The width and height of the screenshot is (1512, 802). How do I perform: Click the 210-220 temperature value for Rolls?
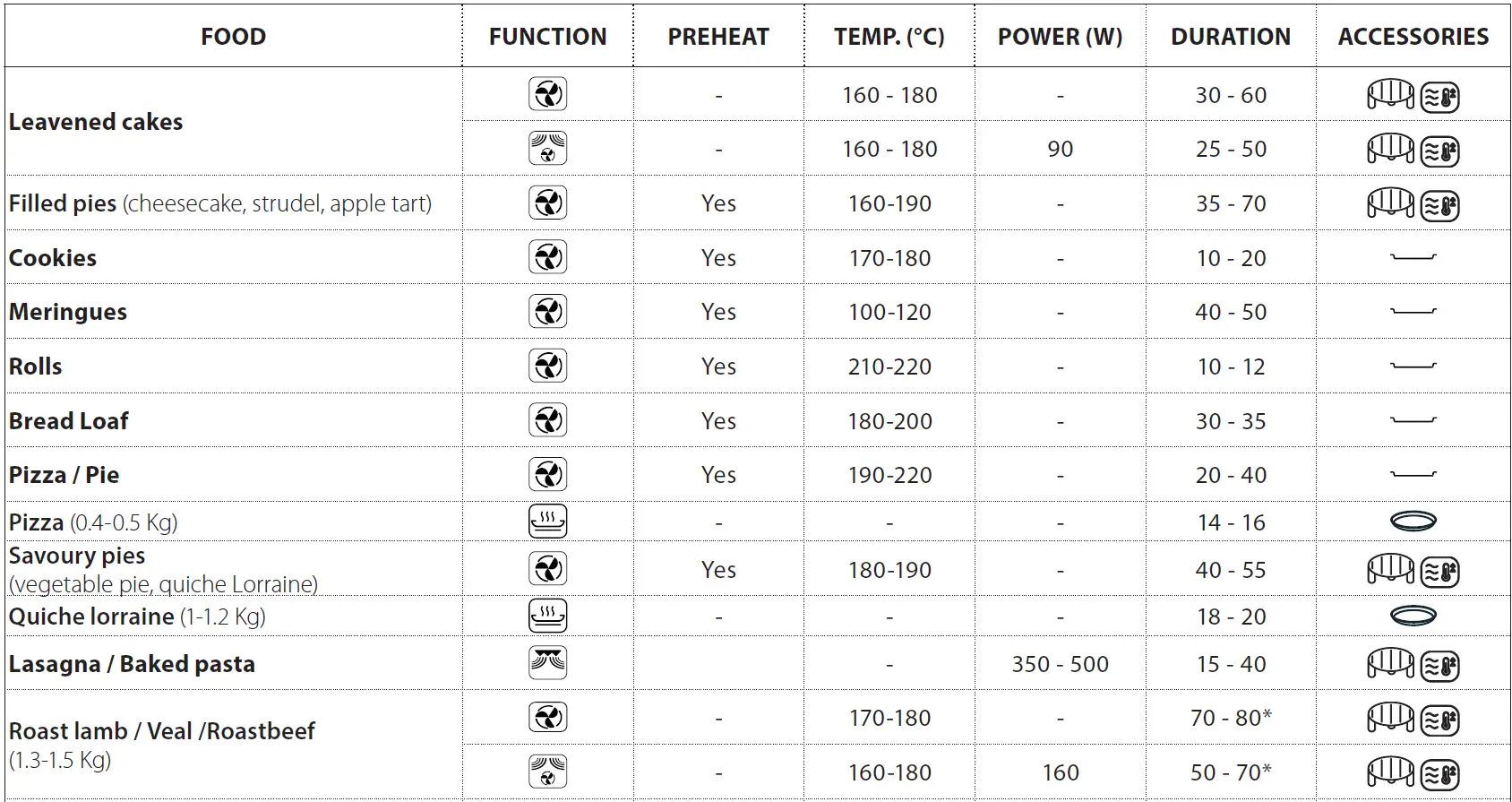coord(889,367)
